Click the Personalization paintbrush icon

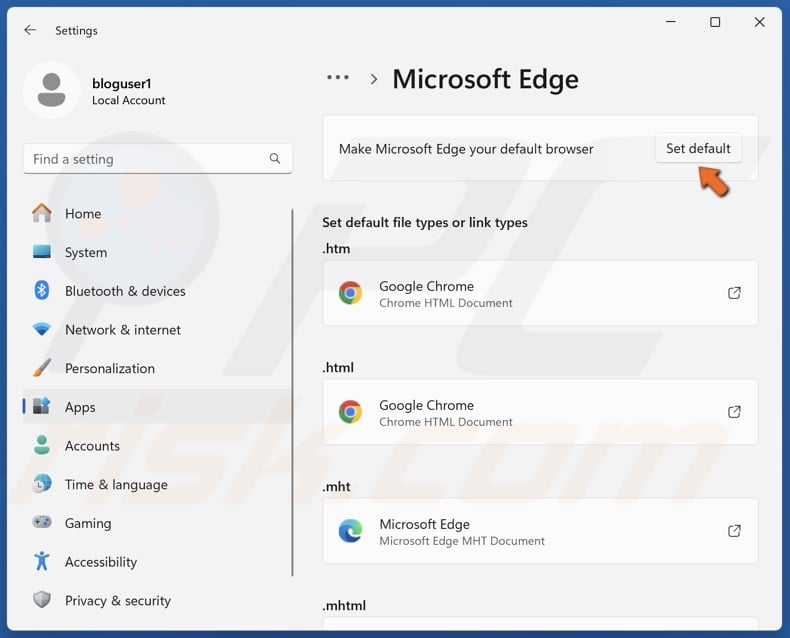click(42, 368)
